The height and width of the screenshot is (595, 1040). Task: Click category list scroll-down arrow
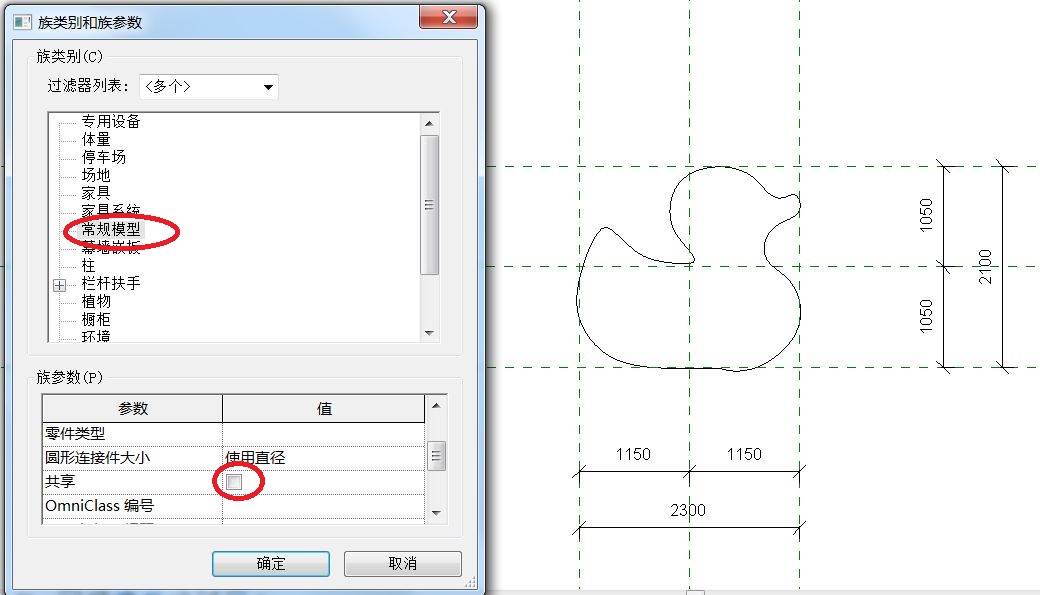tap(429, 333)
